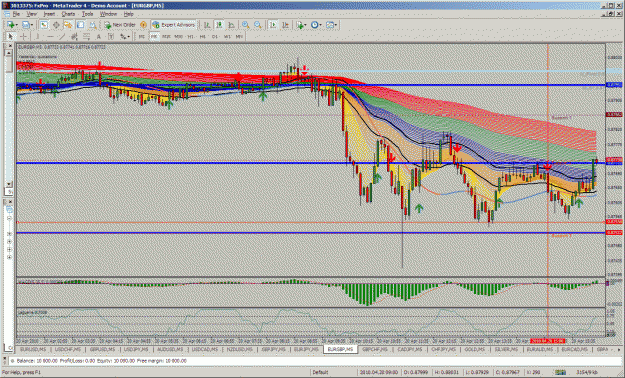
Task: Select the Fibonacci retracement tool
Action: (x=86, y=37)
